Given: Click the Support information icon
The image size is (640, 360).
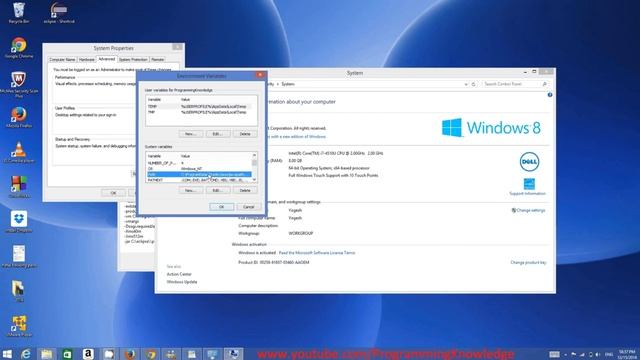Looking at the screenshot, I should [529, 184].
